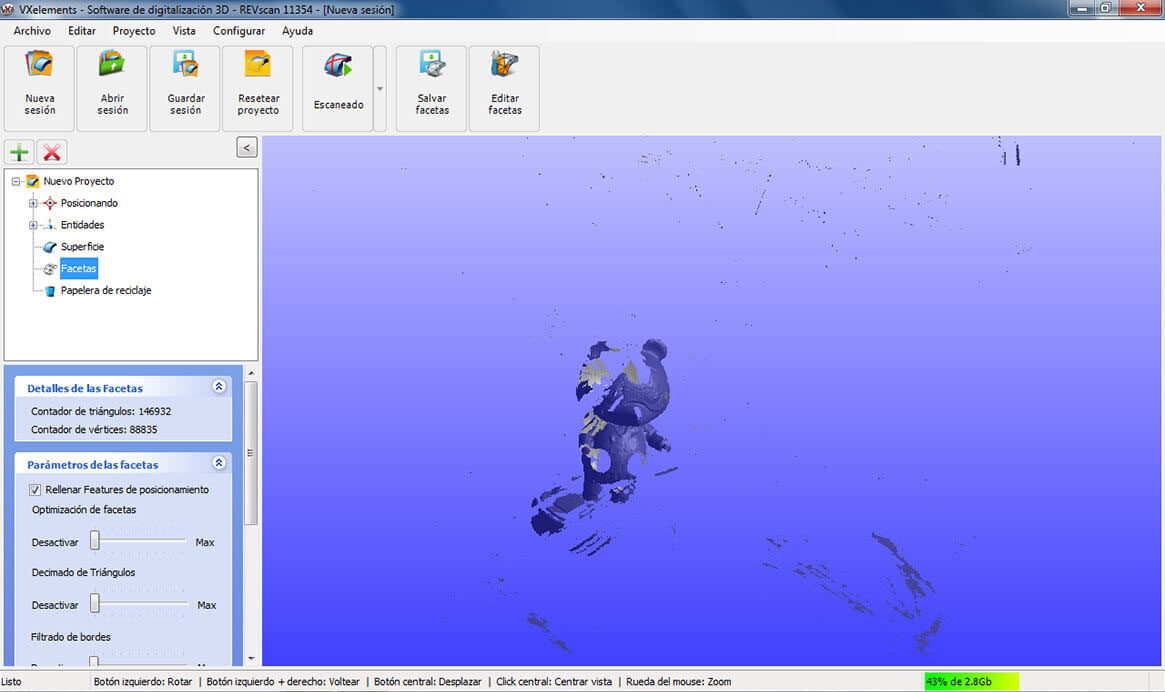Click the parameters panel scrollbar thumb
The width and height of the screenshot is (1165, 692).
(x=251, y=453)
